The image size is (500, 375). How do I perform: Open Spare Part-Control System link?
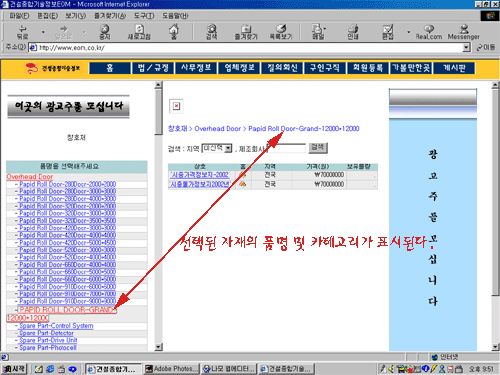56,326
